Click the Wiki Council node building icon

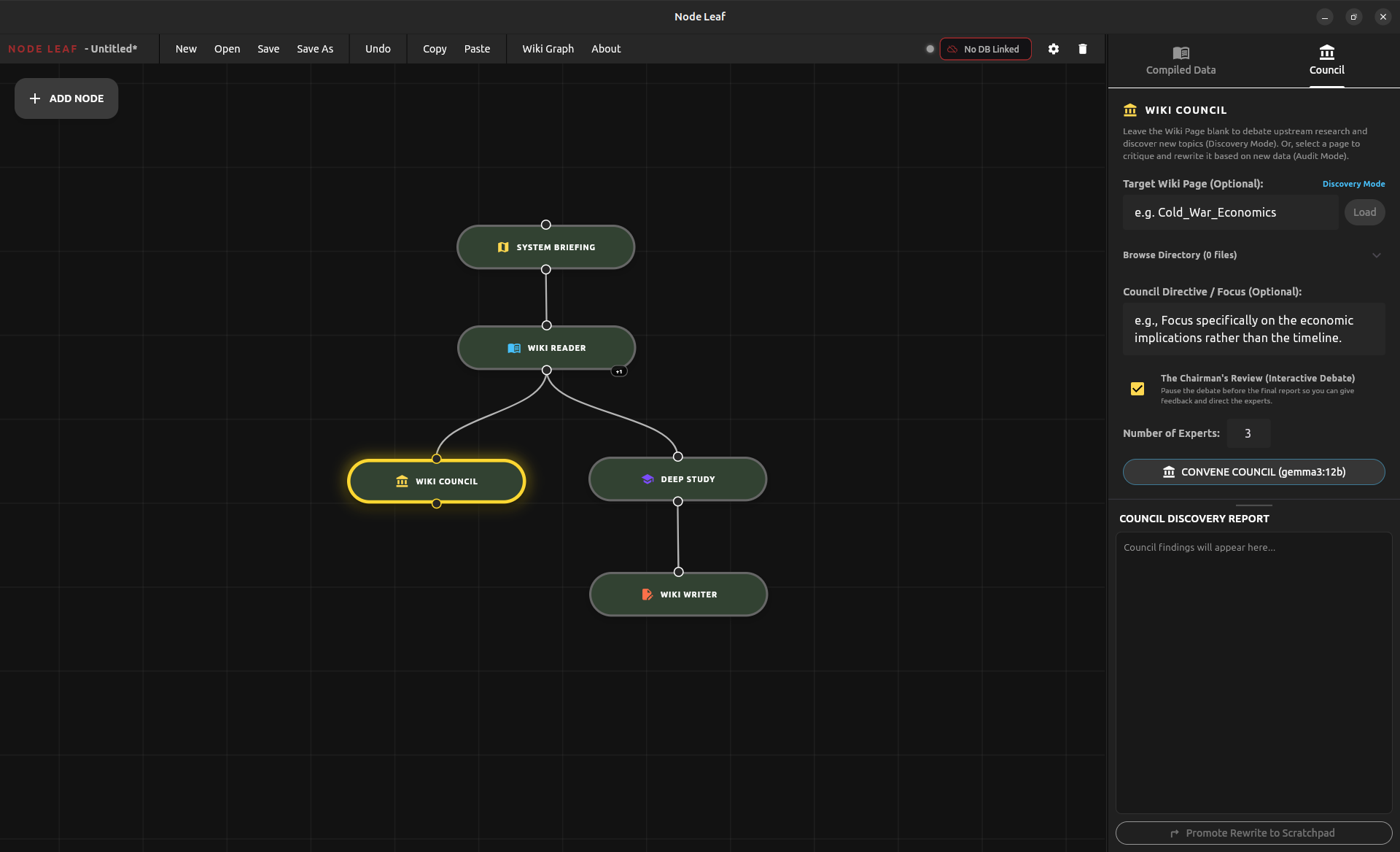[402, 481]
